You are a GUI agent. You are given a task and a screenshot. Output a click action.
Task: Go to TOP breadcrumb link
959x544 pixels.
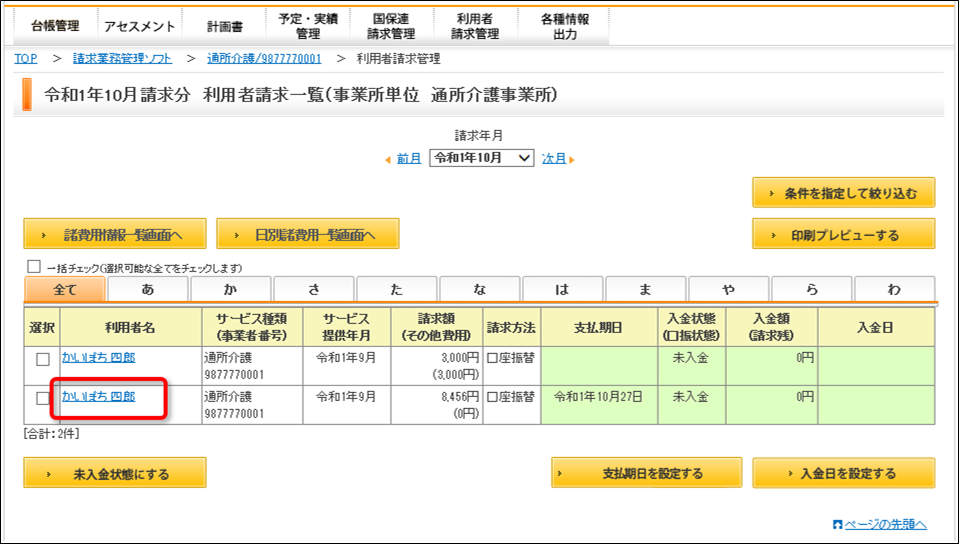click(x=26, y=59)
